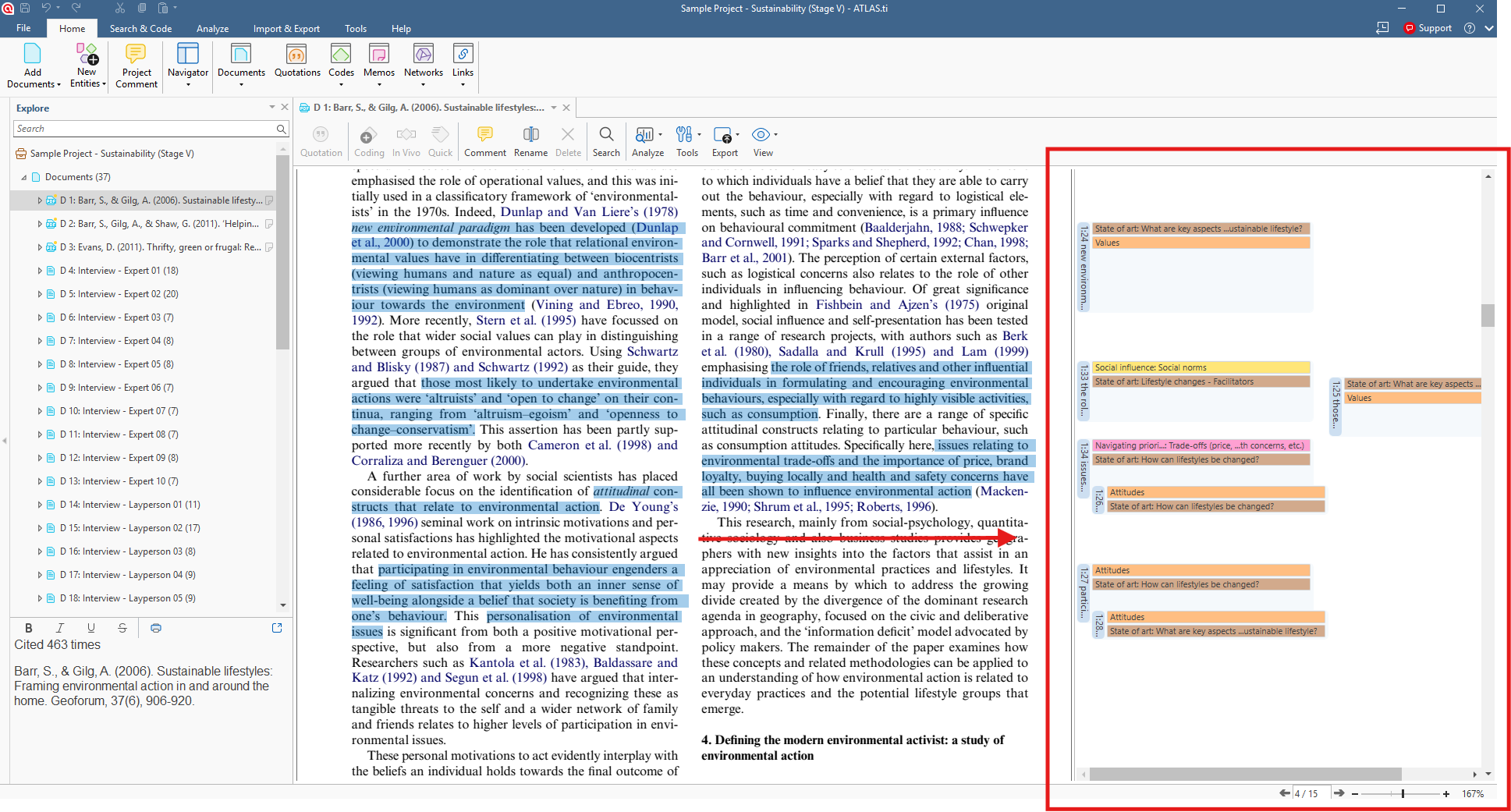This screenshot has width=1511, height=812.
Task: Open the Codes manager icon
Action: [x=341, y=61]
